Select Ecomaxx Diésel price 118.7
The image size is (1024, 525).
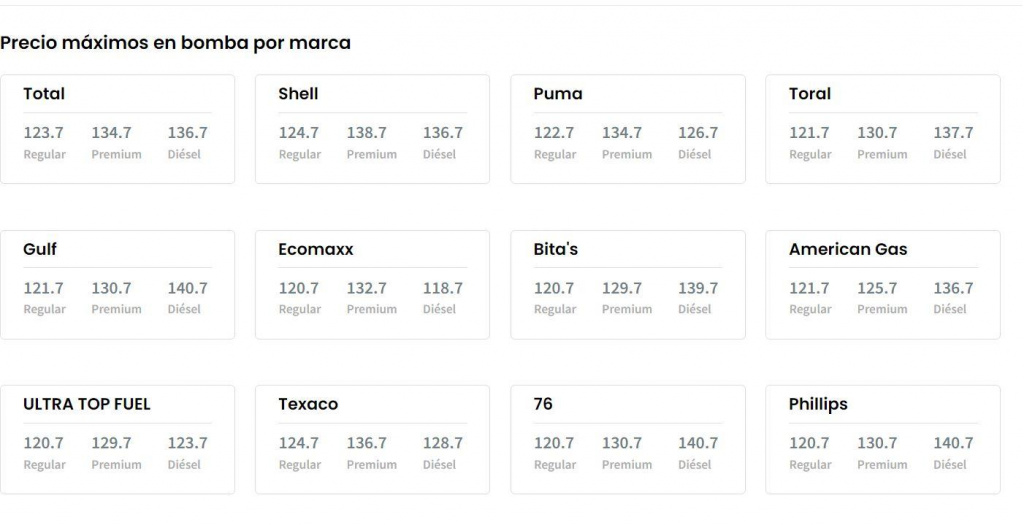[443, 288]
